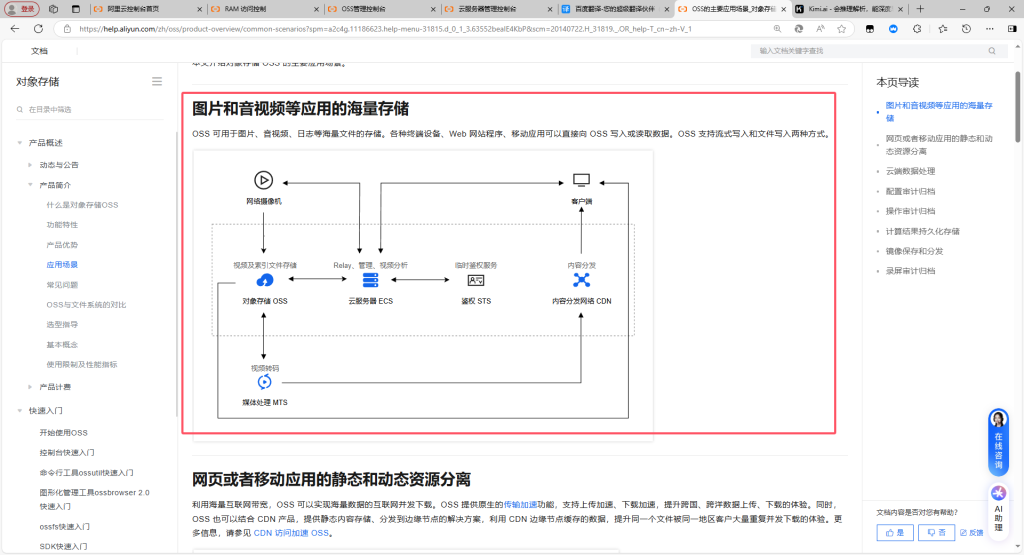1024x555 pixels.
Task: Expand the 产品计费 tree node
Action: 31,386
